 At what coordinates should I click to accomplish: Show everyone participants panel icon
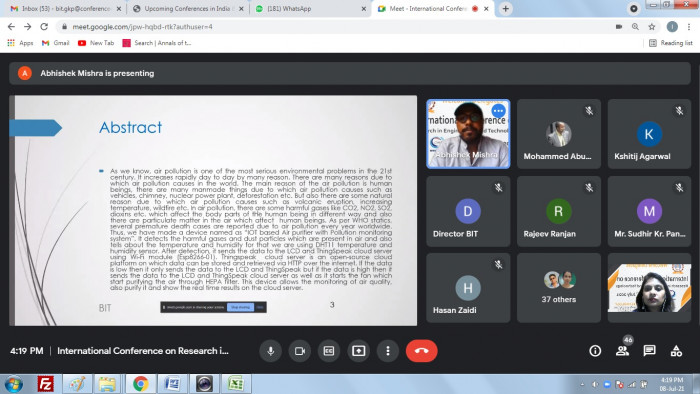(622, 351)
